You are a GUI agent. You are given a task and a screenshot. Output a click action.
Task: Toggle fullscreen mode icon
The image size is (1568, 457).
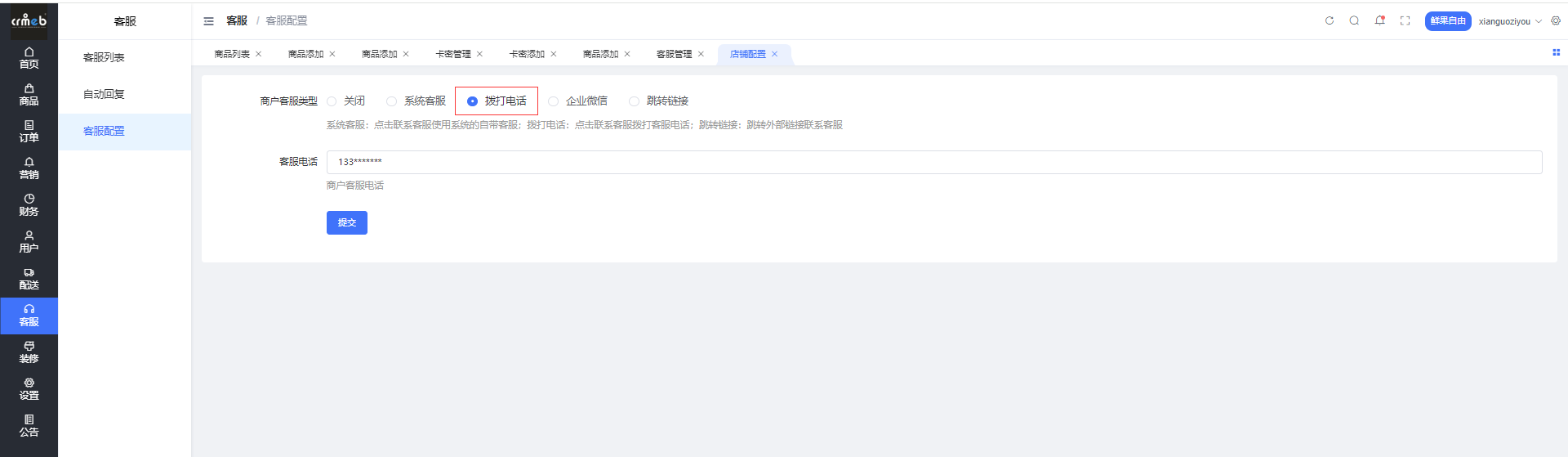pos(1405,21)
